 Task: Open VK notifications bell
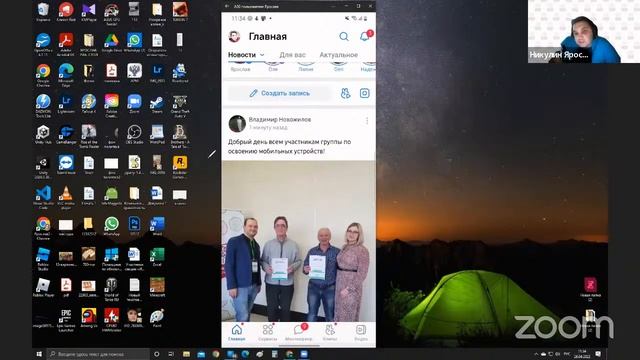point(365,36)
